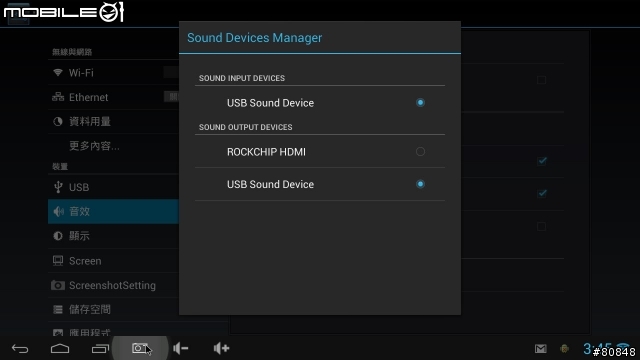Open the mail notification icon

point(541,349)
